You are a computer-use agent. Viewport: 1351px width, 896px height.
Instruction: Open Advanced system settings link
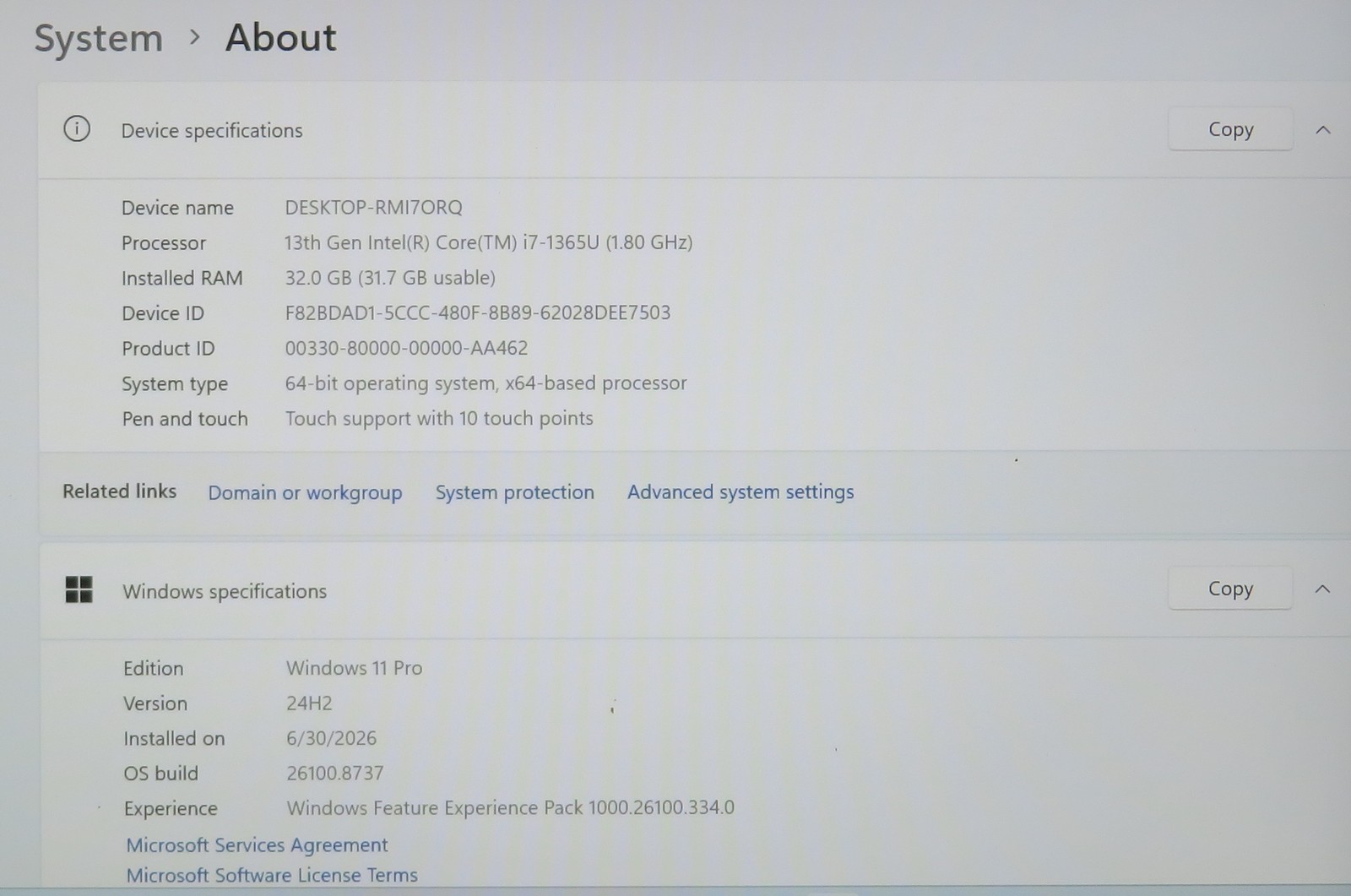tap(741, 492)
